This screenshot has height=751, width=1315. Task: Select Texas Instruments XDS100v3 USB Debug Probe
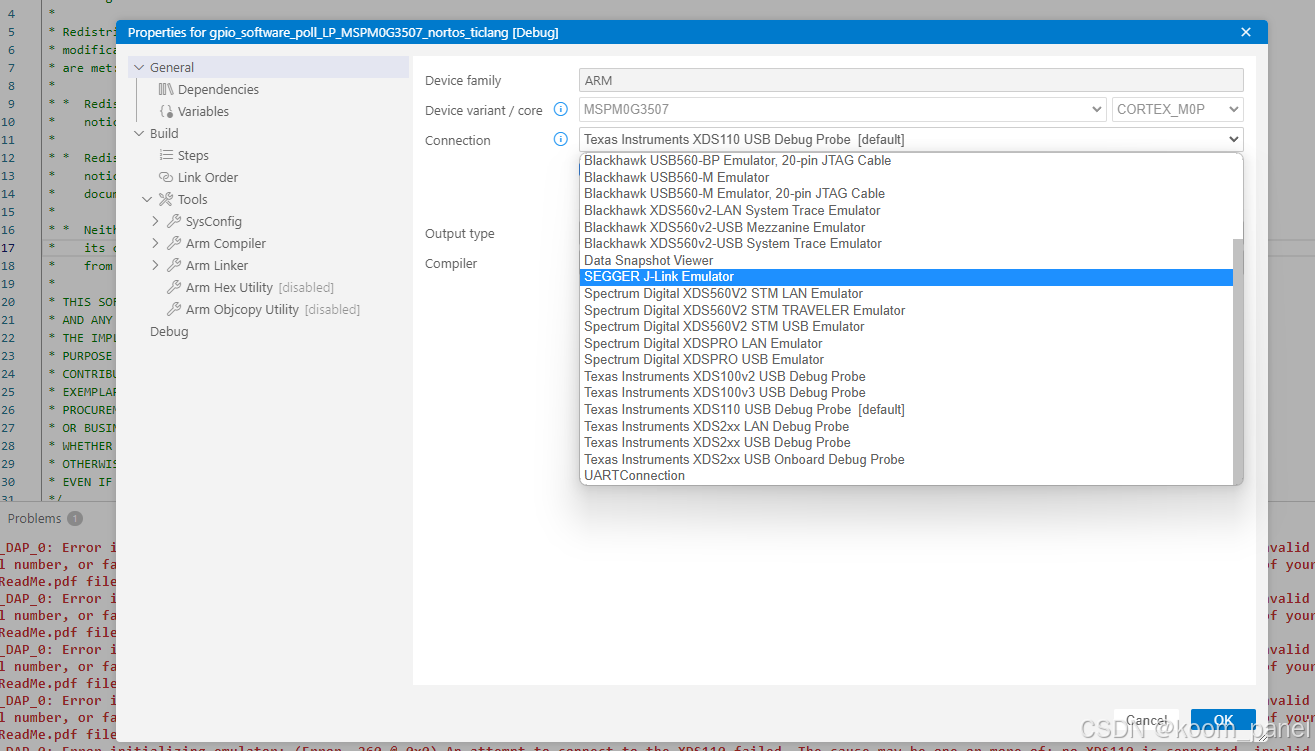tap(906, 393)
